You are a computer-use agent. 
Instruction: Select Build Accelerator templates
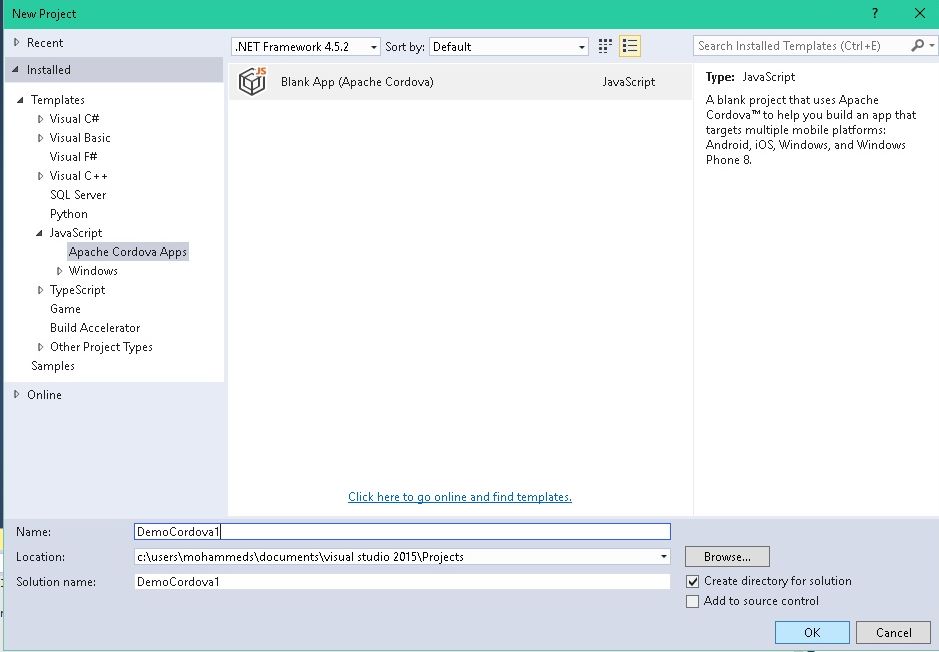95,328
